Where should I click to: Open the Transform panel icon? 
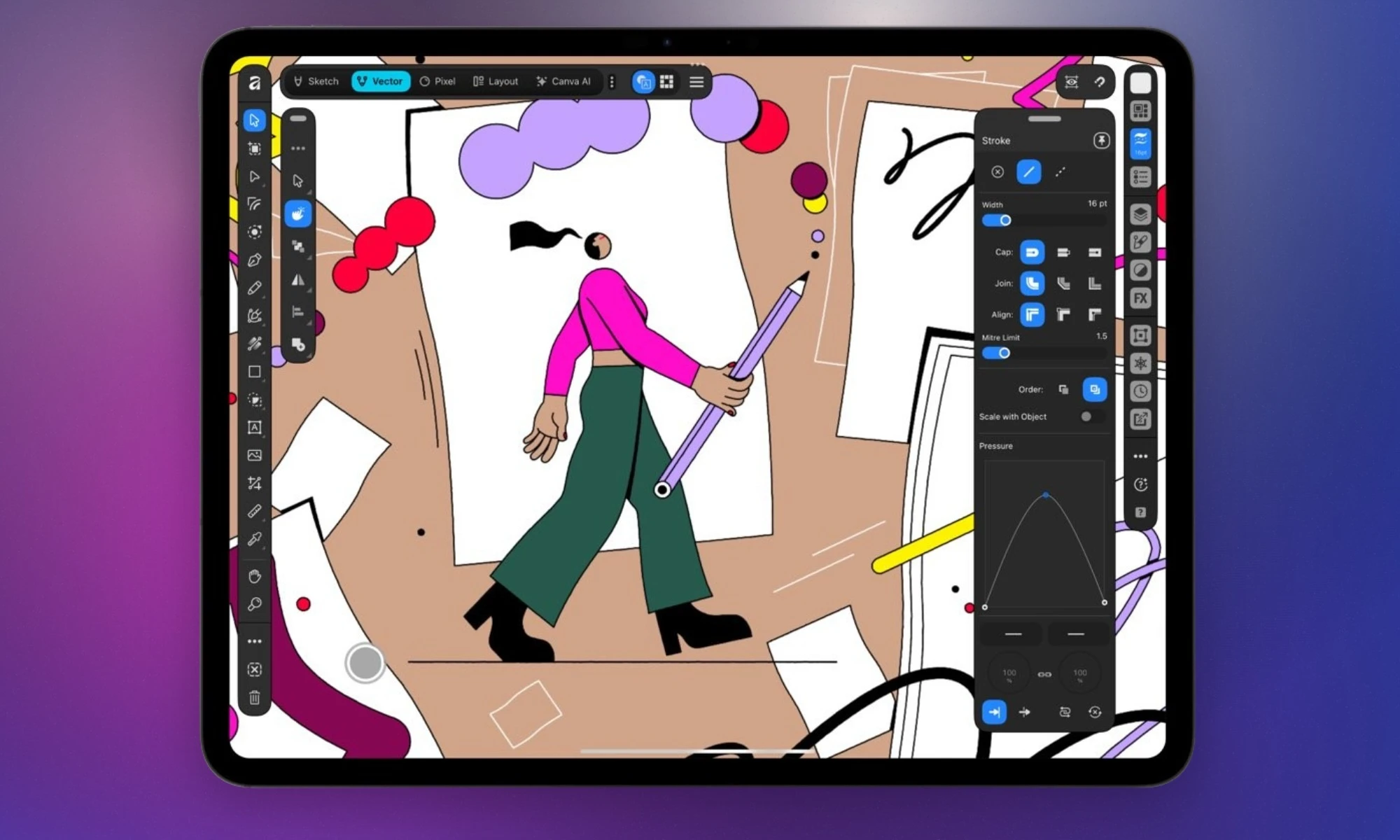click(1140, 335)
